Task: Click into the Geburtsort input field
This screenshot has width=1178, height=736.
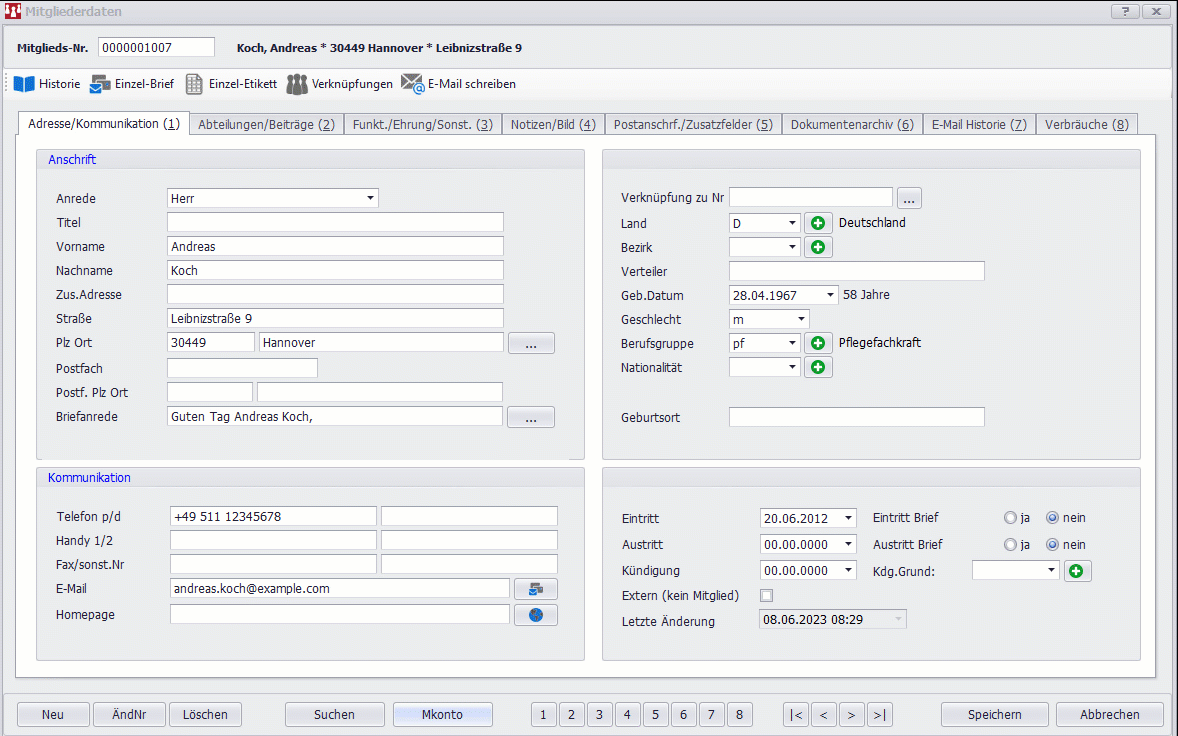Action: (x=856, y=417)
